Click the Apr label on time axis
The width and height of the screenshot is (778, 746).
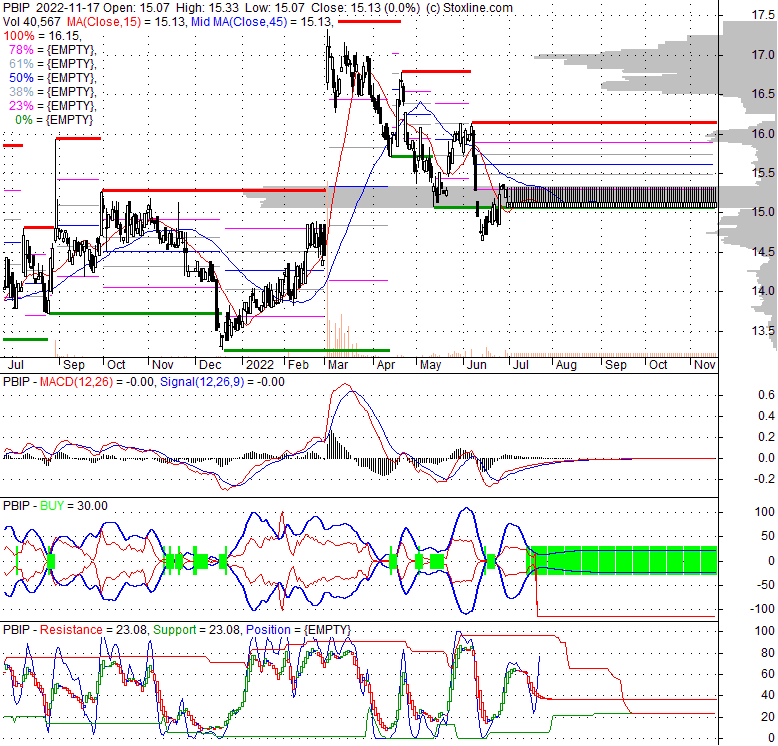tap(386, 365)
